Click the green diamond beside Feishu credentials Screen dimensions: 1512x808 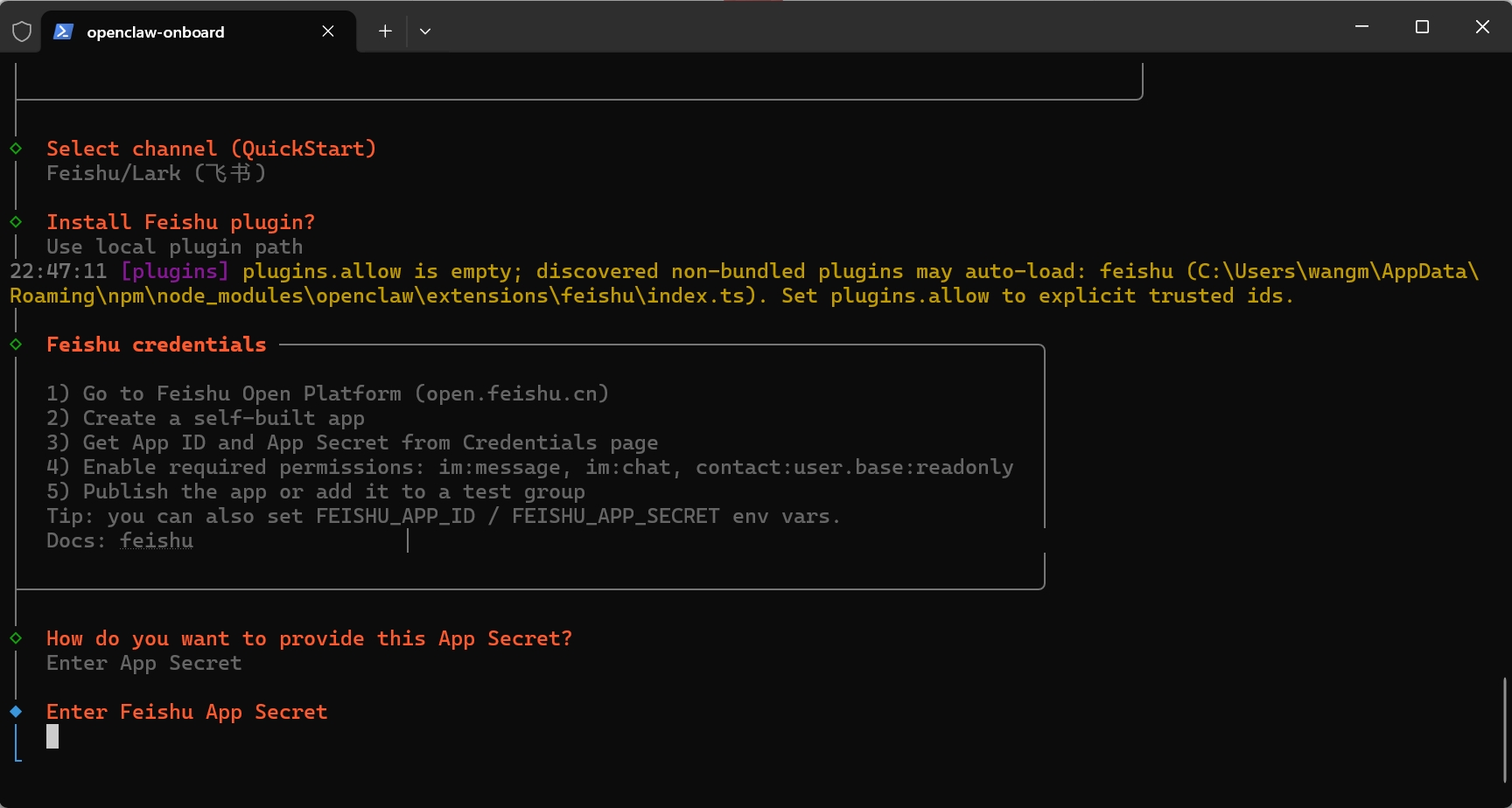16,345
